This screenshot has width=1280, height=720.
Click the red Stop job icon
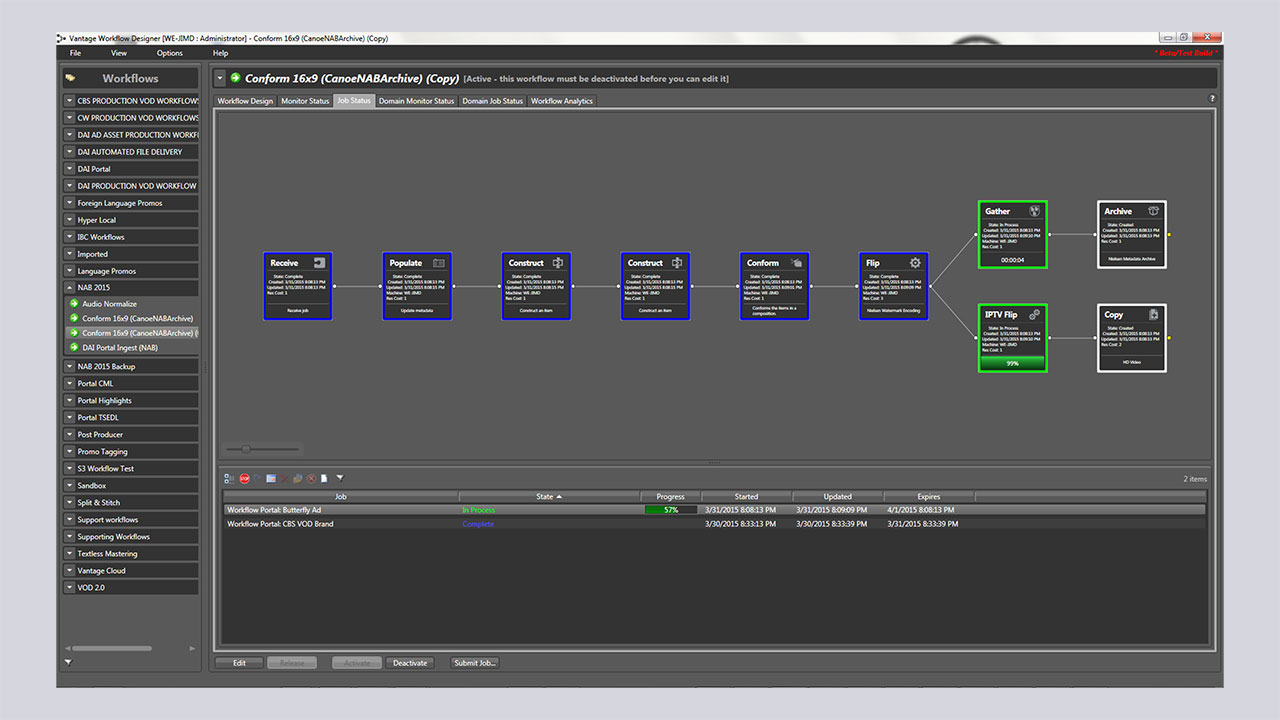tap(245, 479)
